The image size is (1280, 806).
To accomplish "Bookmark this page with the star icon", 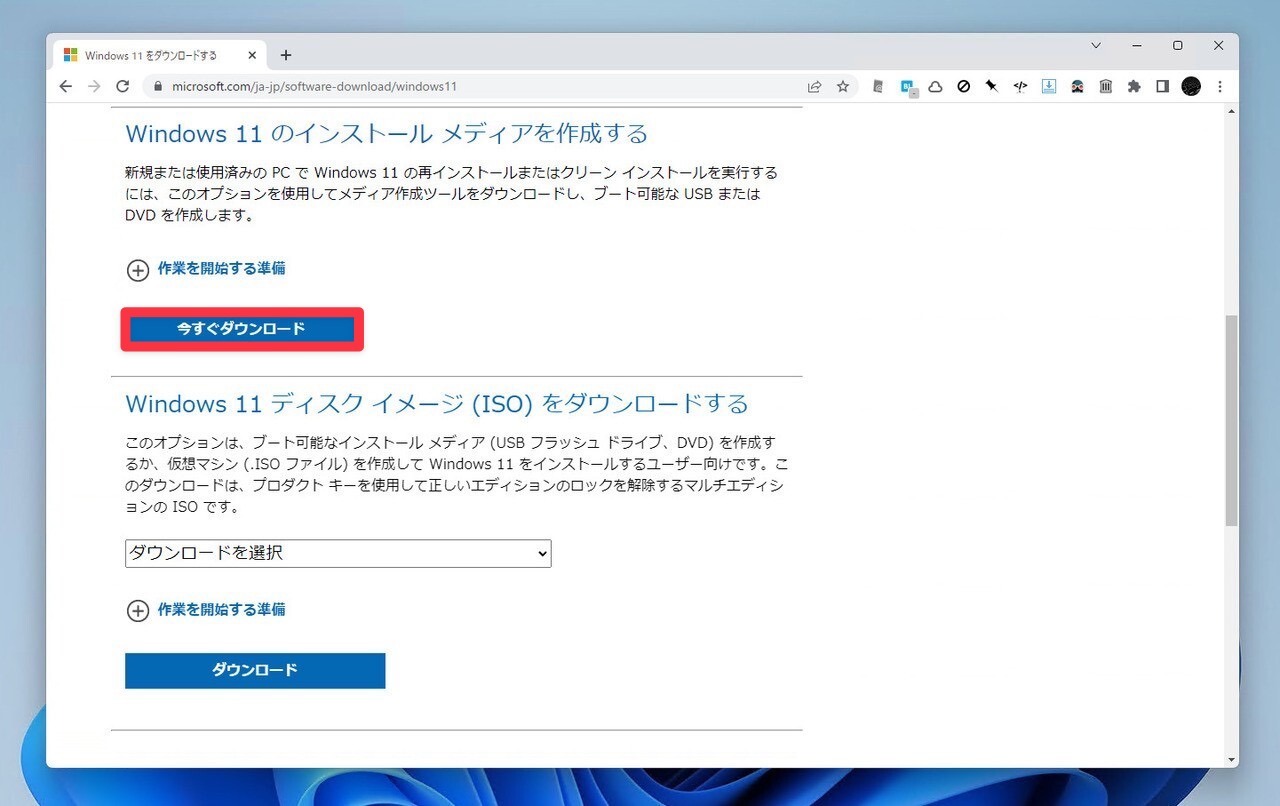I will pos(843,87).
